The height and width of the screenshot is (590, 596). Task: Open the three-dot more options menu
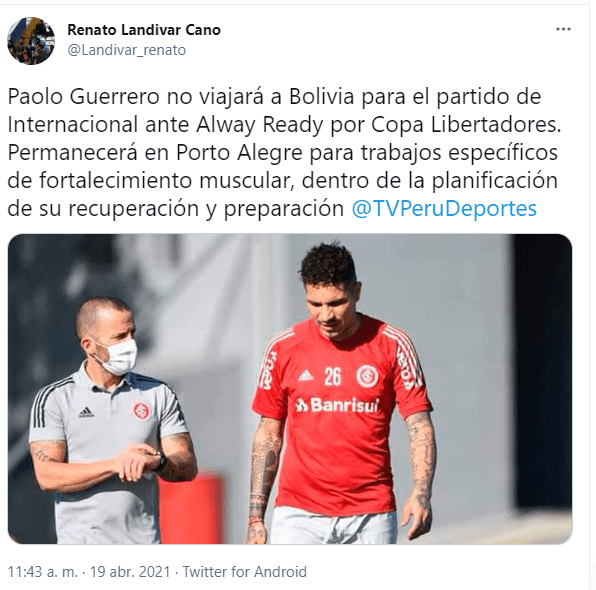[563, 29]
